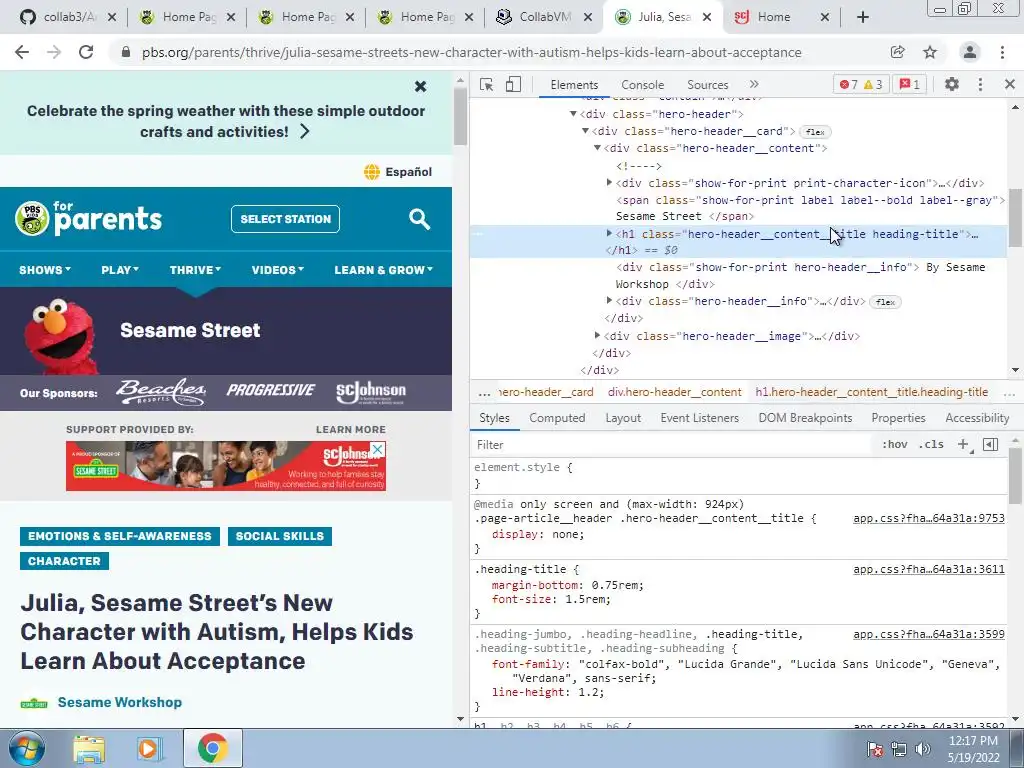Open the SHOWS dropdown menu
Screen dimensions: 1024x768
45,270
